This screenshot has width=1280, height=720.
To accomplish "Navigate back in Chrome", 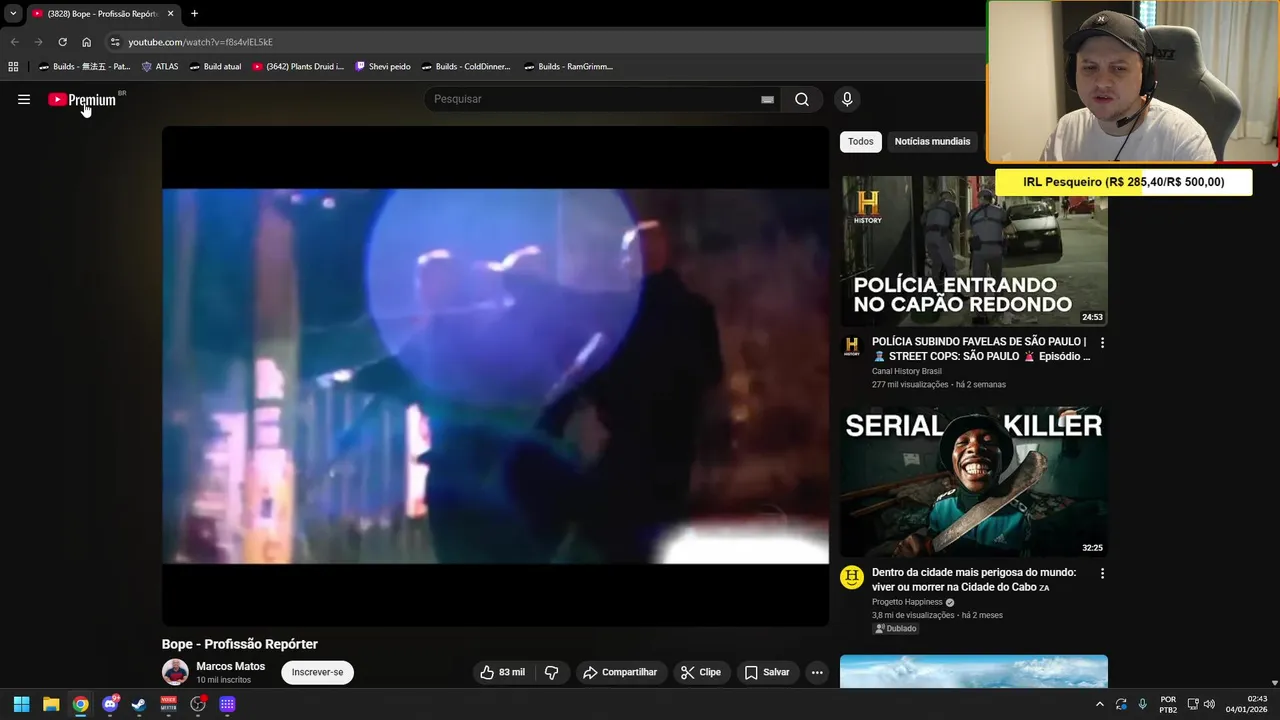I will (x=14, y=42).
